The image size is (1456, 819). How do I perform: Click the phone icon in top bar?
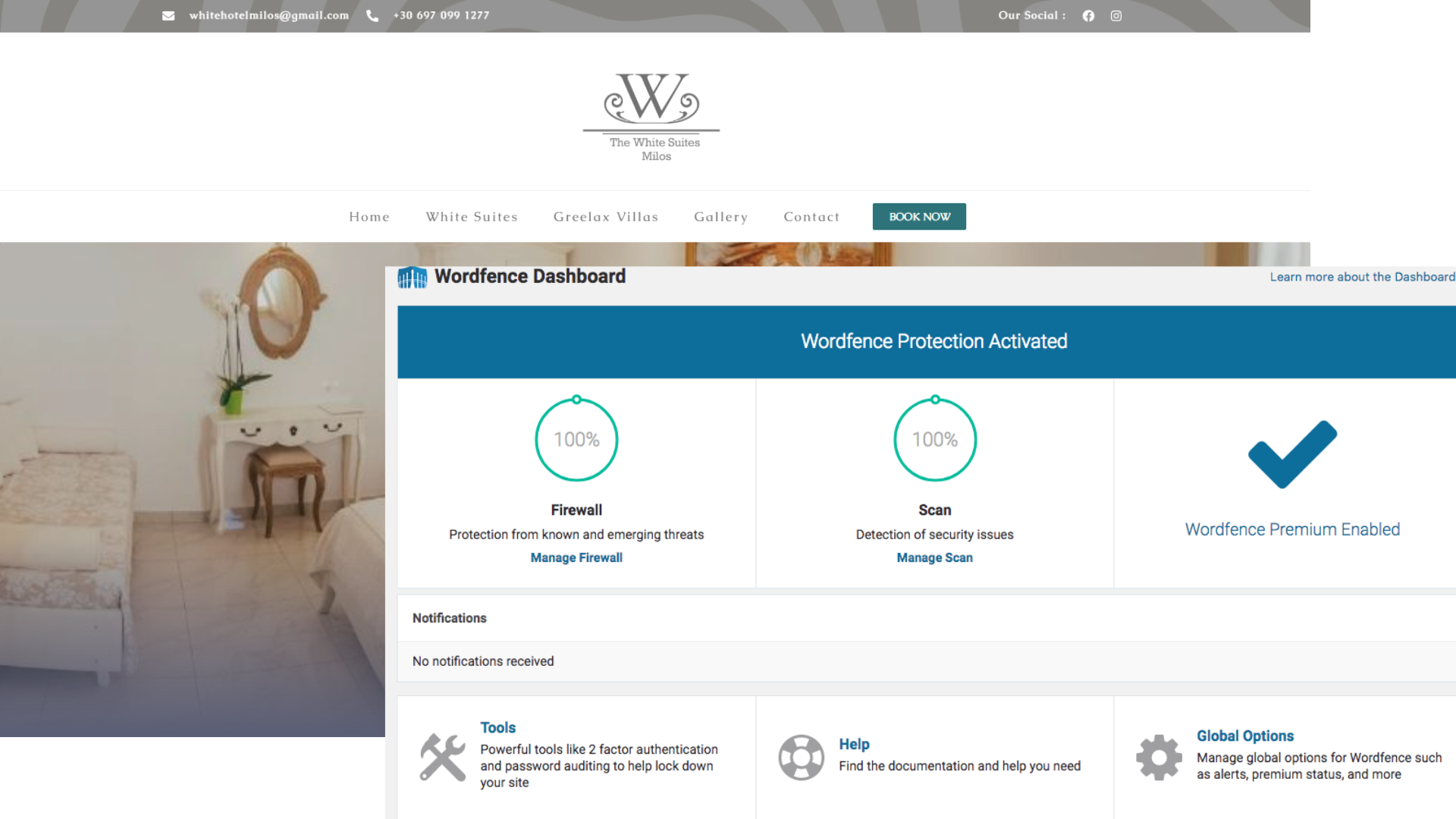pyautogui.click(x=372, y=16)
